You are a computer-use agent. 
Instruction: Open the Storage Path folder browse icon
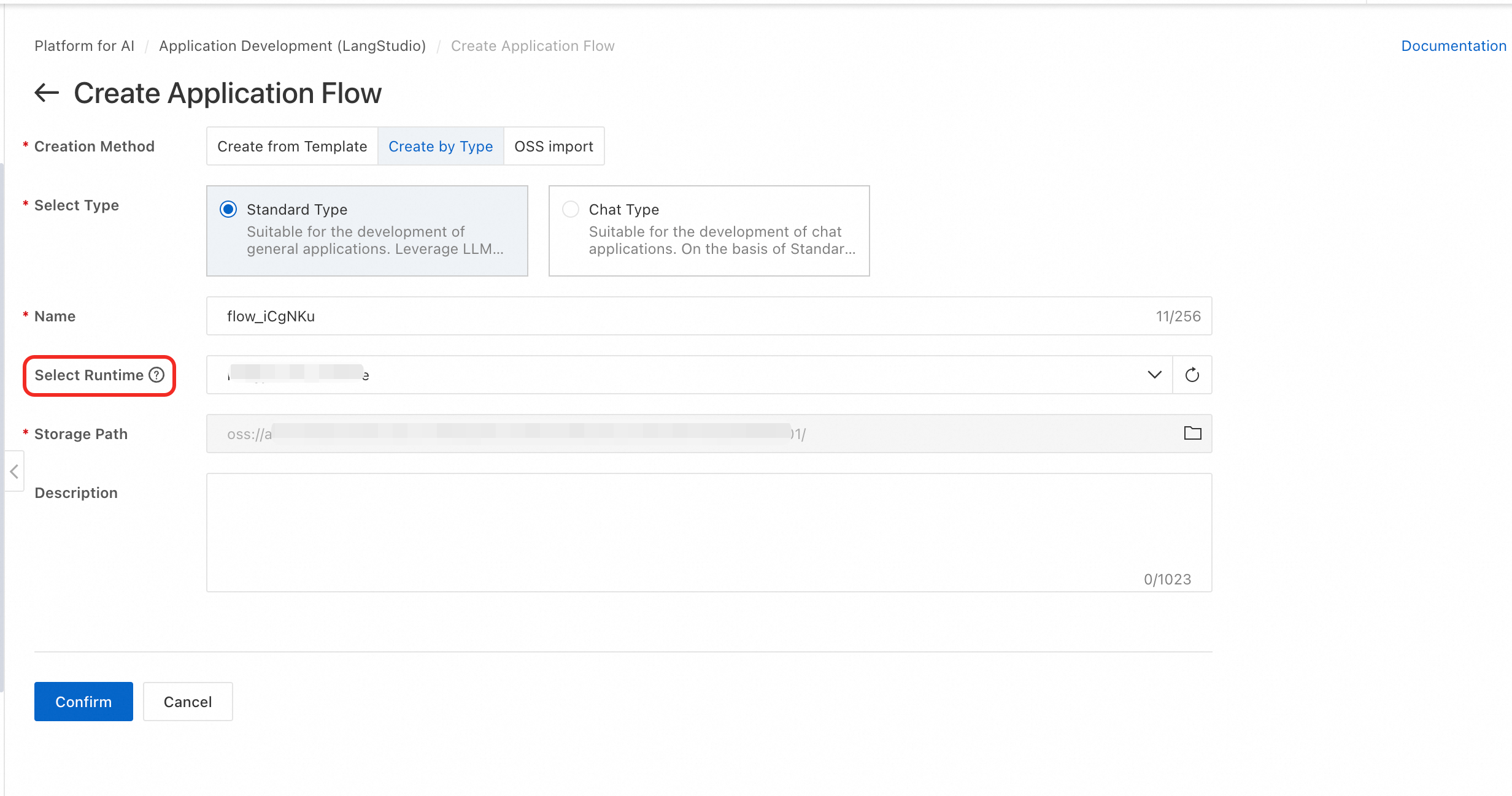[1192, 434]
